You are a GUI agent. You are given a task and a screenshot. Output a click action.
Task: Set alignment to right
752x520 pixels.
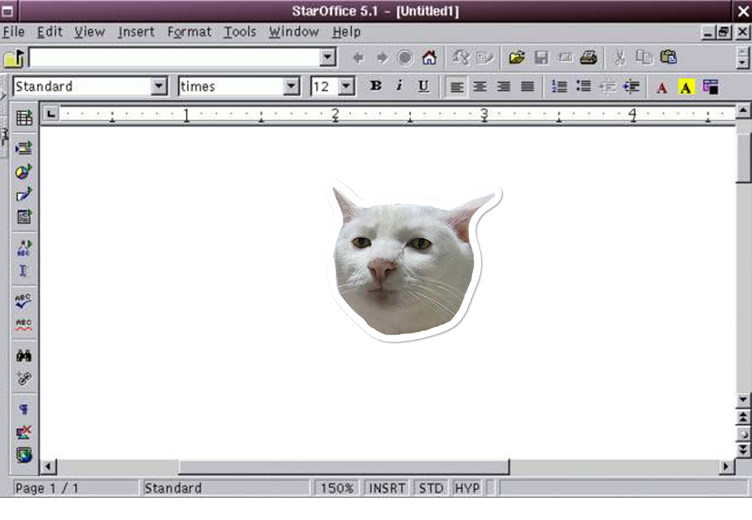click(504, 87)
